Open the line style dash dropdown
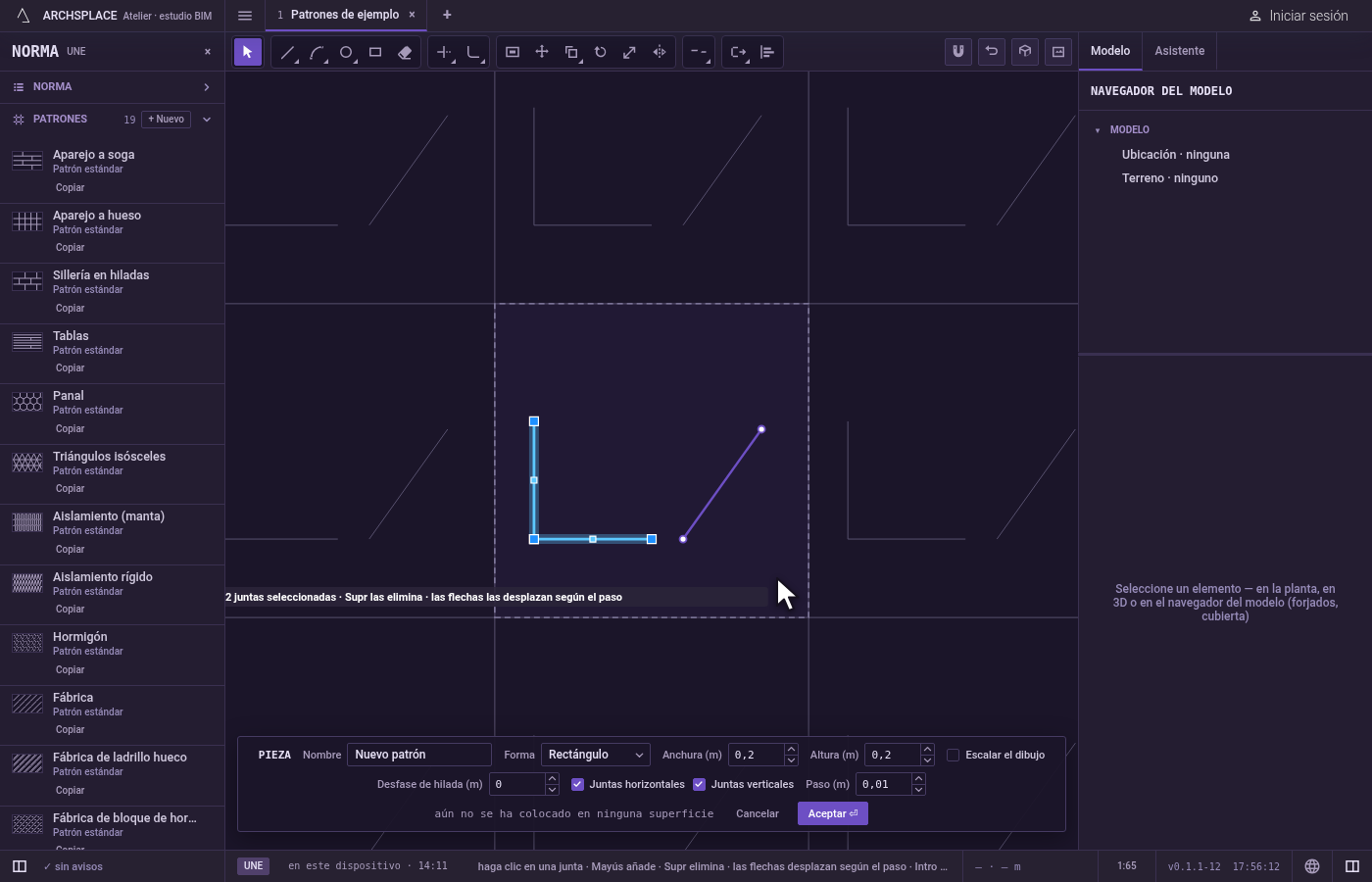Screen dimensions: 1372x882 699,52
